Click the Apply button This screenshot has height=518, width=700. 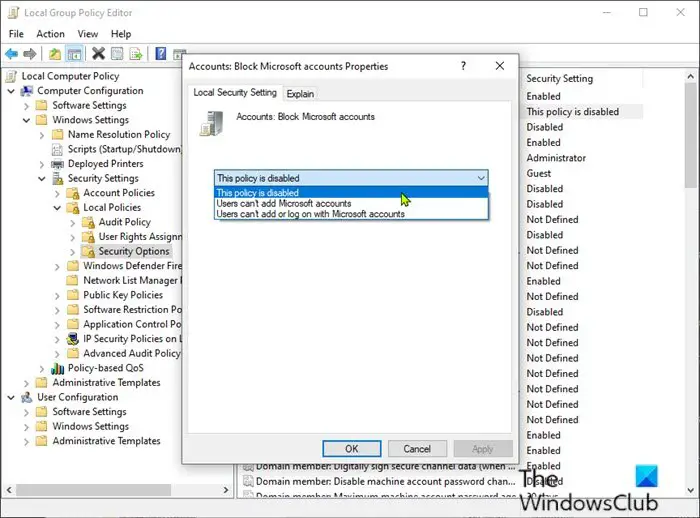[483, 449]
